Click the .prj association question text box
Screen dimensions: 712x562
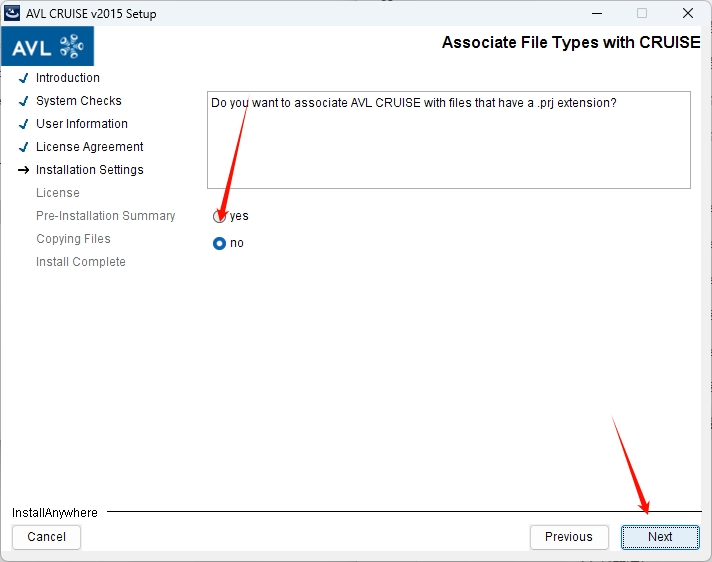point(448,140)
